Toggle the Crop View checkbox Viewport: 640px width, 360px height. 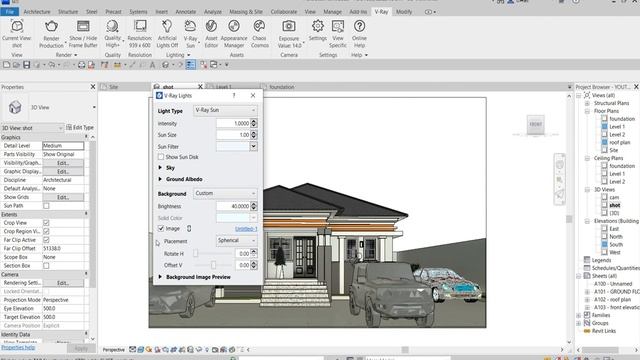(x=46, y=223)
